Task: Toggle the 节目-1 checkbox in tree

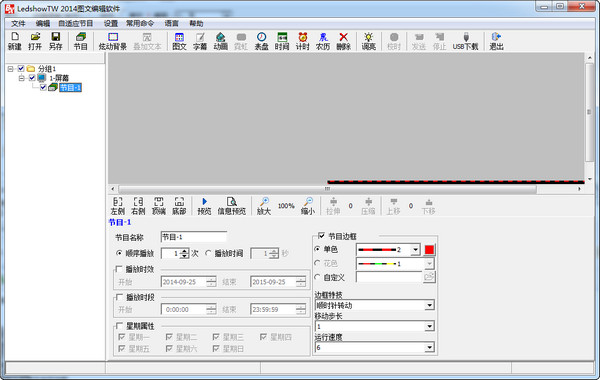Action: 43,88
